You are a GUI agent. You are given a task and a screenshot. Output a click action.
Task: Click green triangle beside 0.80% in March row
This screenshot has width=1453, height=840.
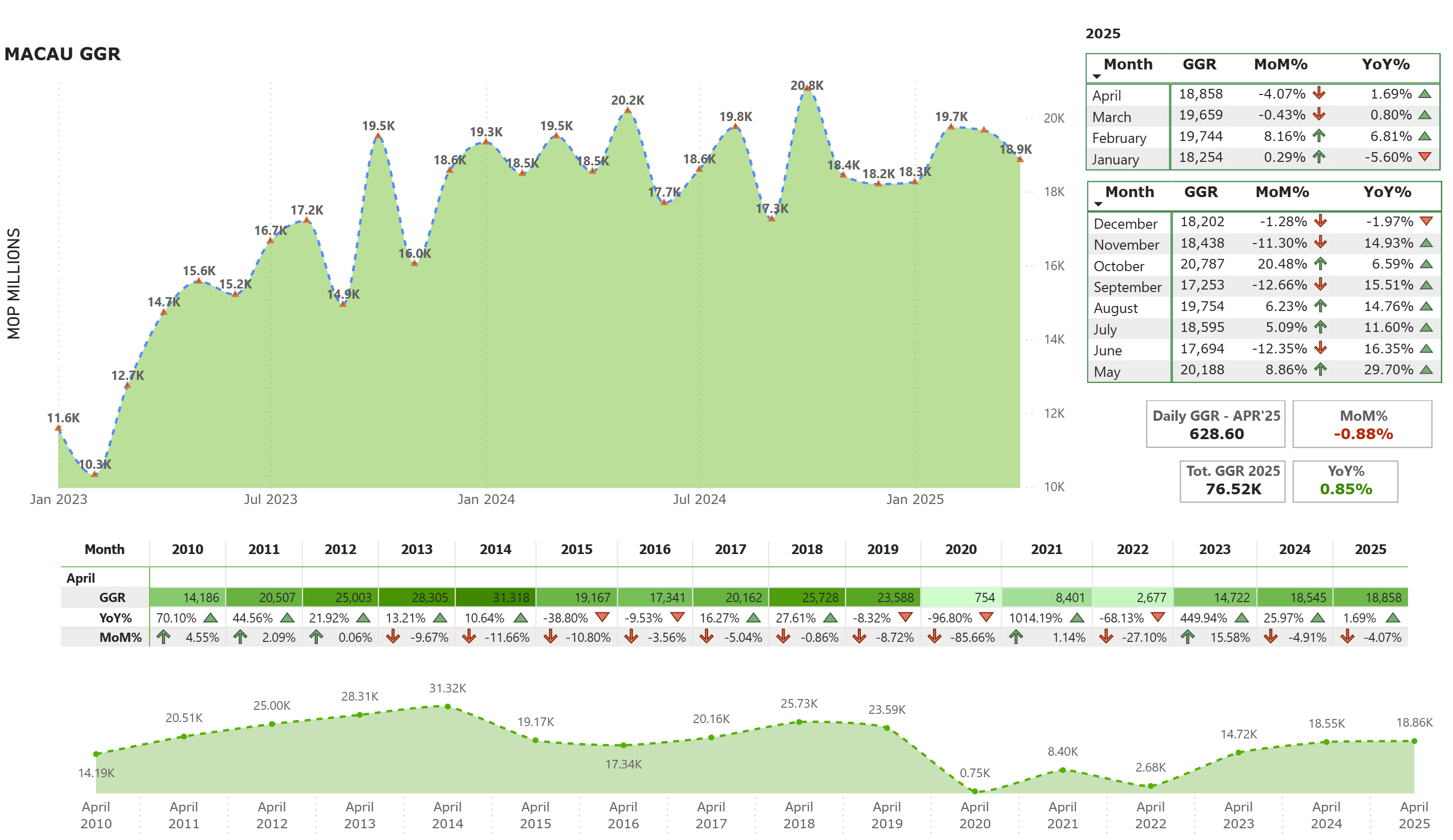tap(1425, 115)
